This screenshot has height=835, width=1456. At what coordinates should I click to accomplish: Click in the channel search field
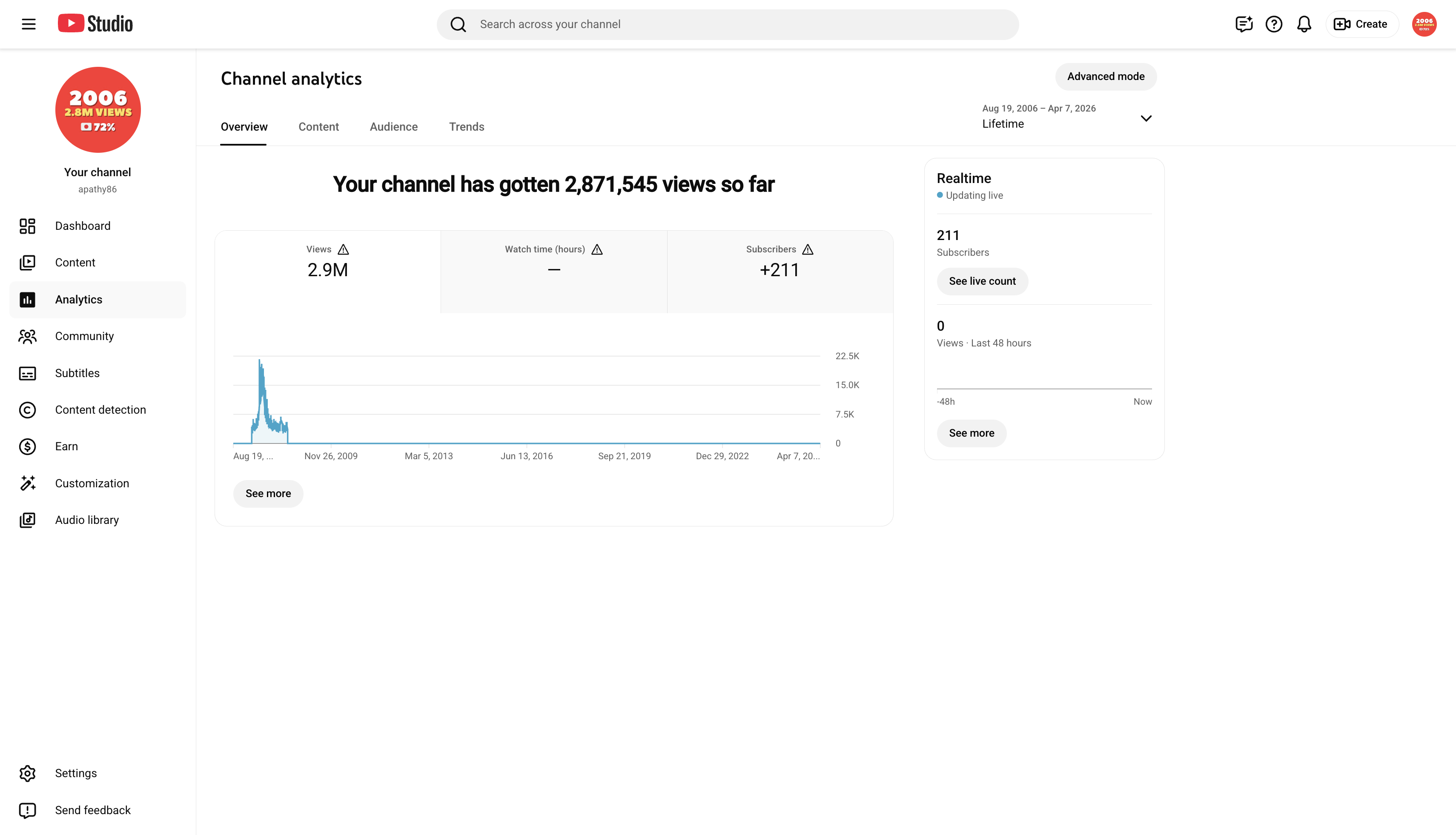[728, 24]
